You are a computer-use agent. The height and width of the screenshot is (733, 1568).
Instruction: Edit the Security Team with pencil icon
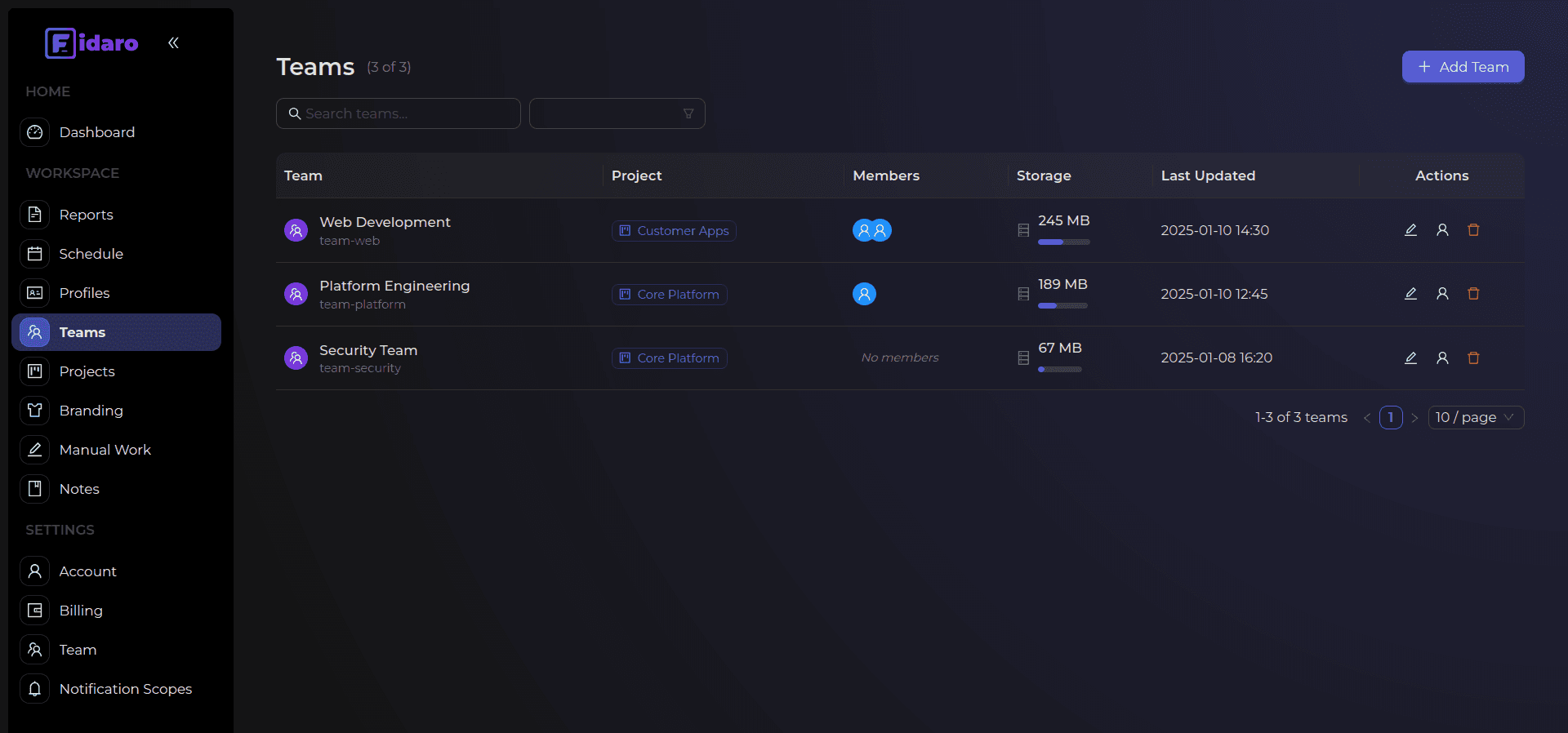coord(1410,358)
